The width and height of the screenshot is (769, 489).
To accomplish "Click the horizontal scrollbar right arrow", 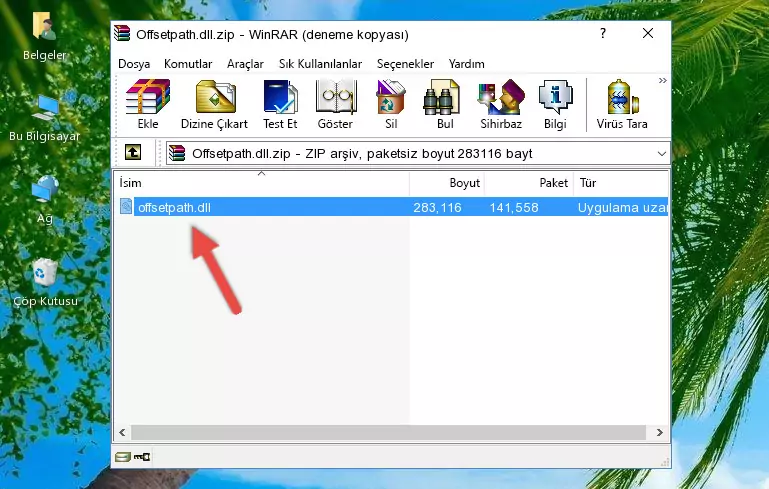I will (660, 433).
